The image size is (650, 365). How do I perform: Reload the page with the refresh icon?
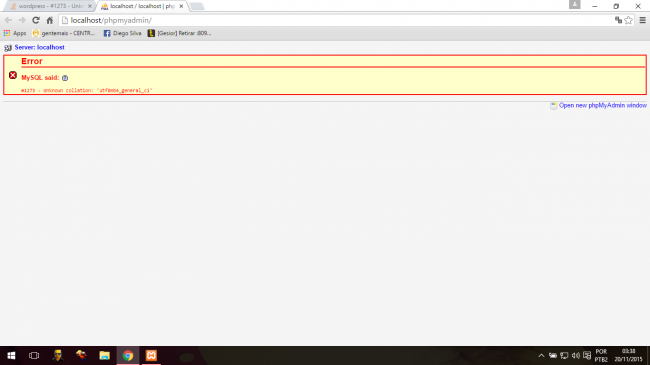point(36,20)
